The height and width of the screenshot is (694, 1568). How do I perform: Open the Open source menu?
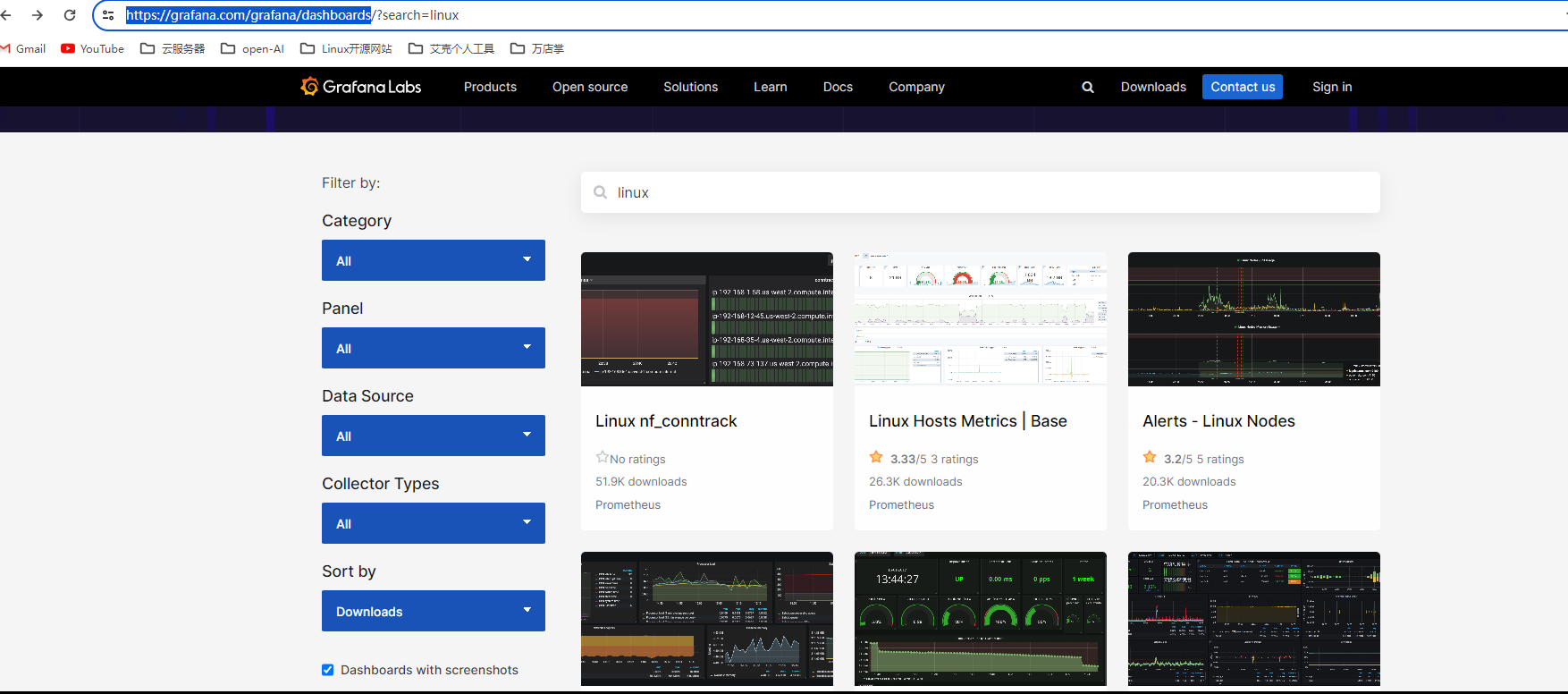coord(590,87)
